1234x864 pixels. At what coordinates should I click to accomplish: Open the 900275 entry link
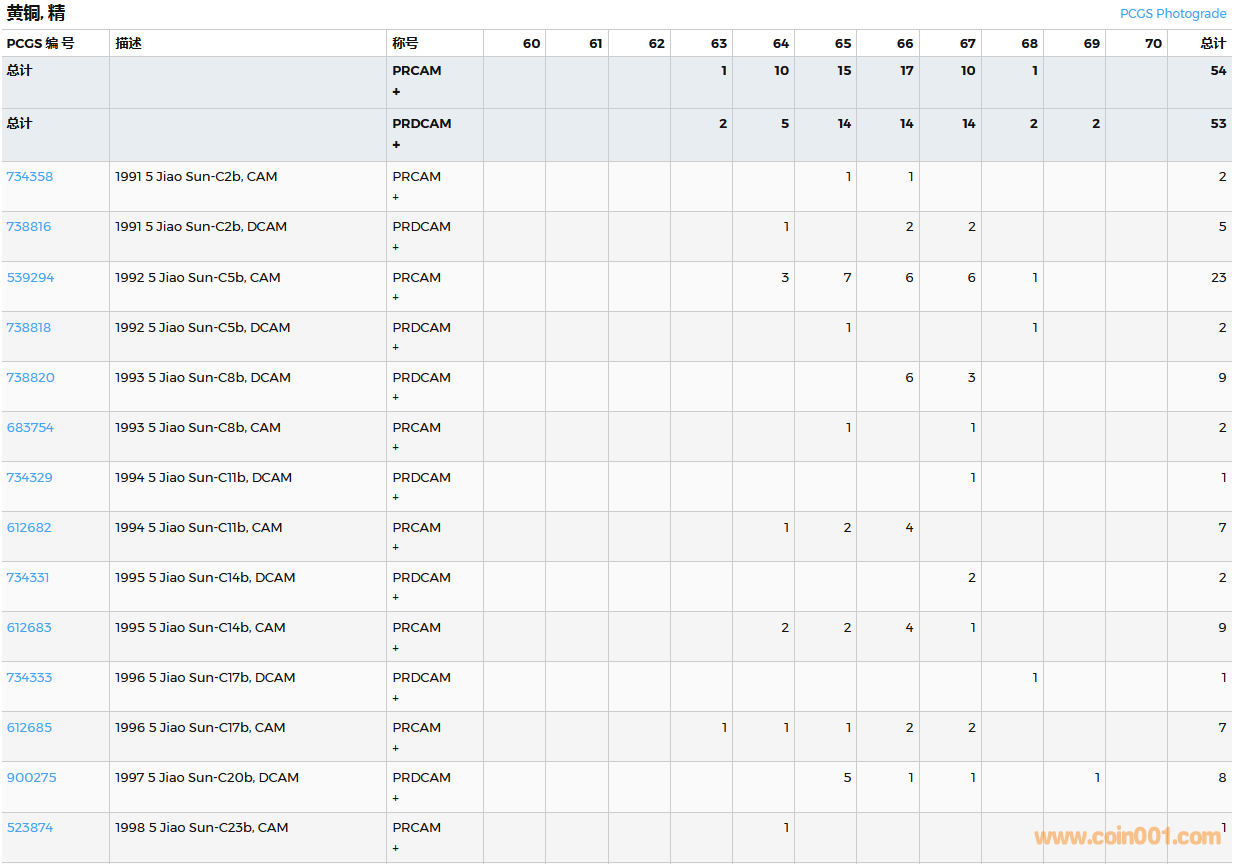(x=31, y=778)
